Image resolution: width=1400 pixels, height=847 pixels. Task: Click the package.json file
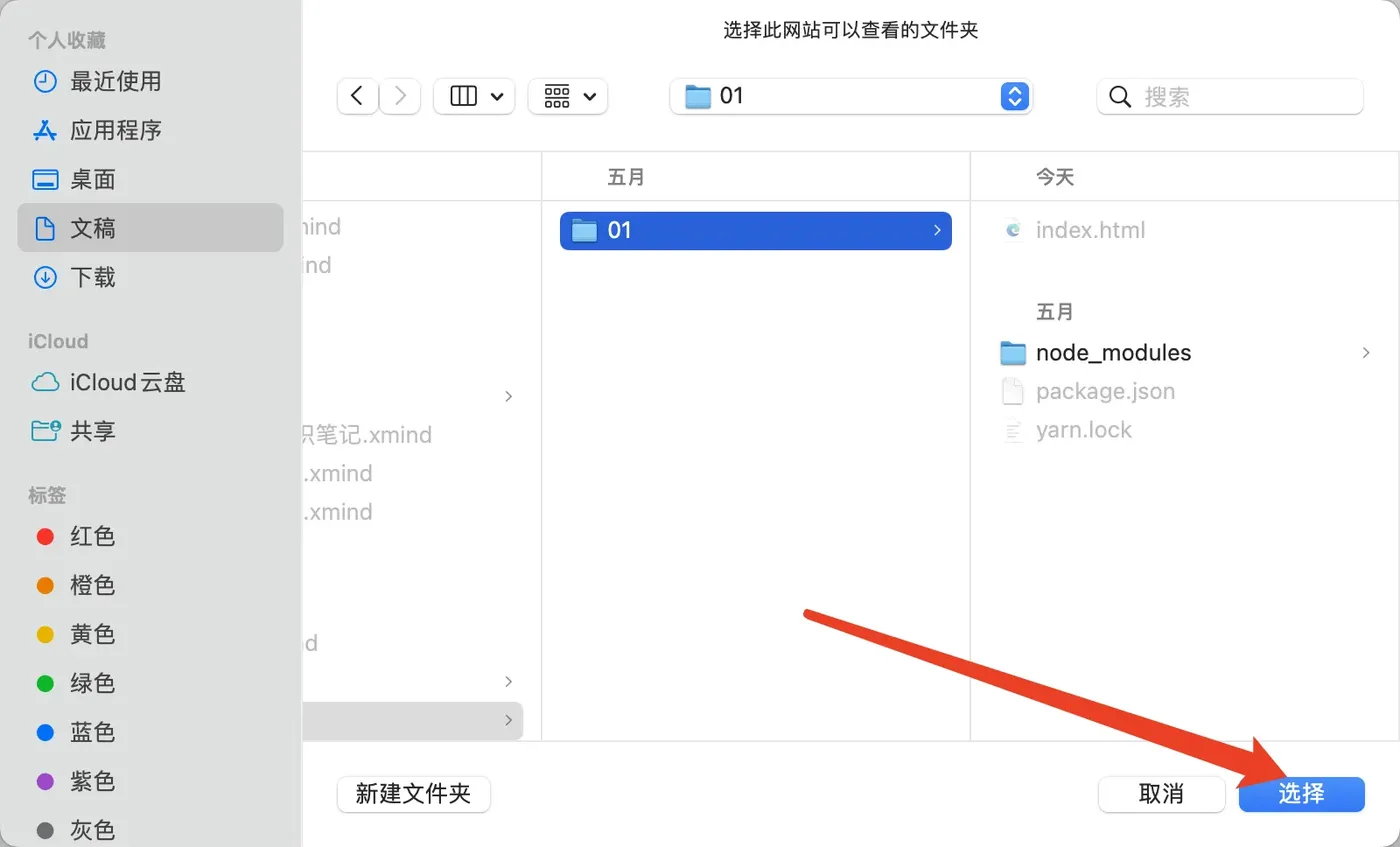1088,391
